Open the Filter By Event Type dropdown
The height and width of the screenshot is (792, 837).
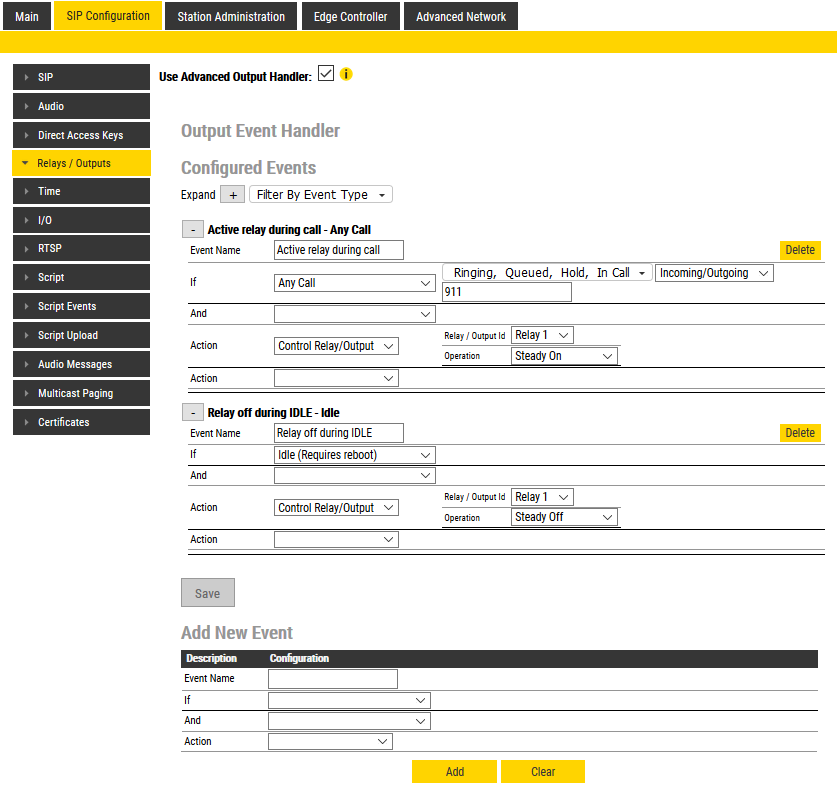point(320,195)
